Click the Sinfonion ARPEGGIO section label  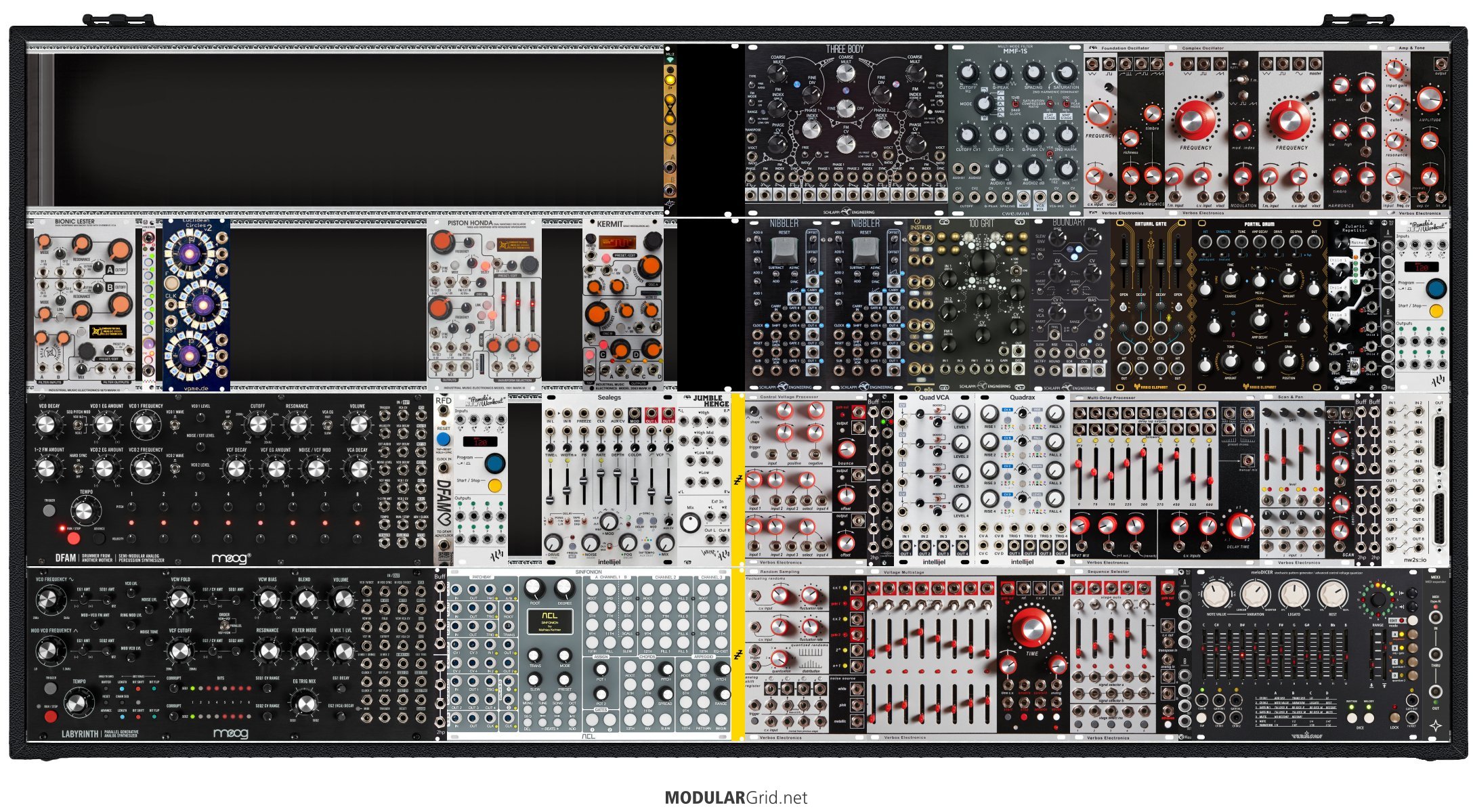click(x=704, y=657)
